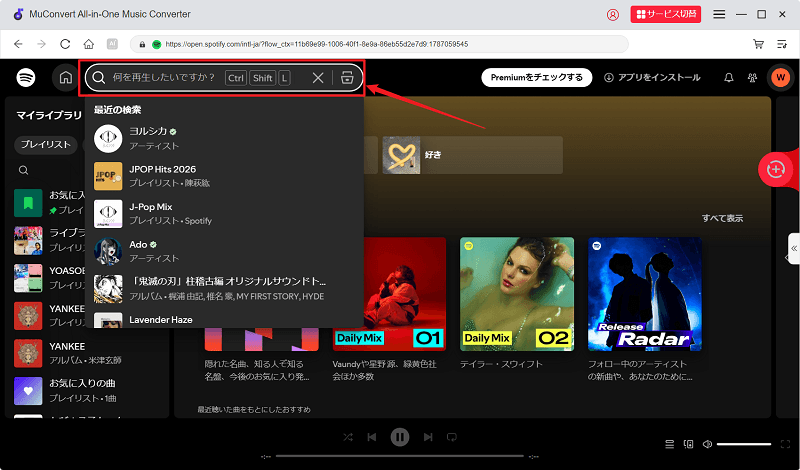800x470 pixels.
Task: Open the conversion queue list icon
Action: (x=782, y=44)
